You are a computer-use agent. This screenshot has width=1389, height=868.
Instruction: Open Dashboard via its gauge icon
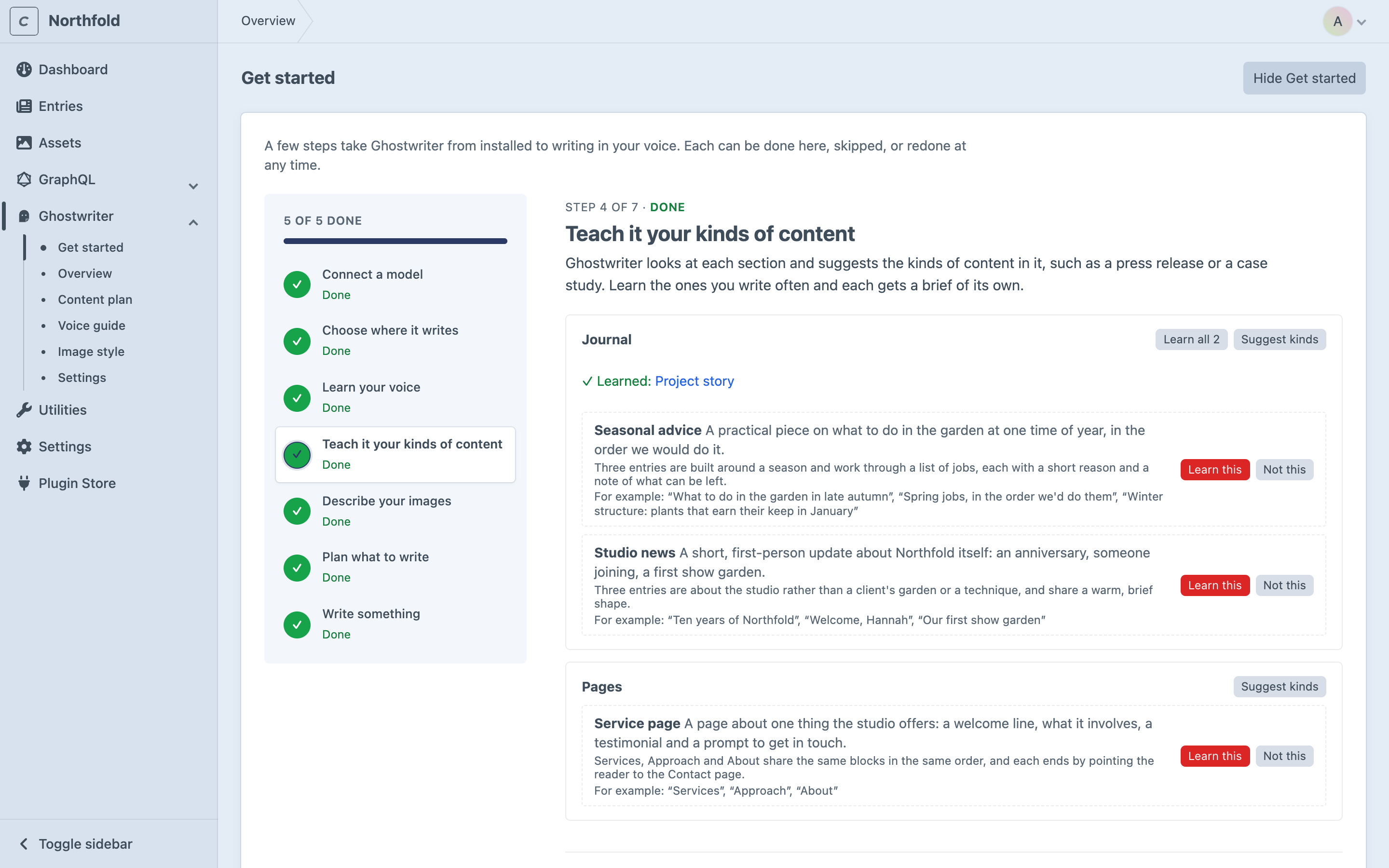point(24,69)
